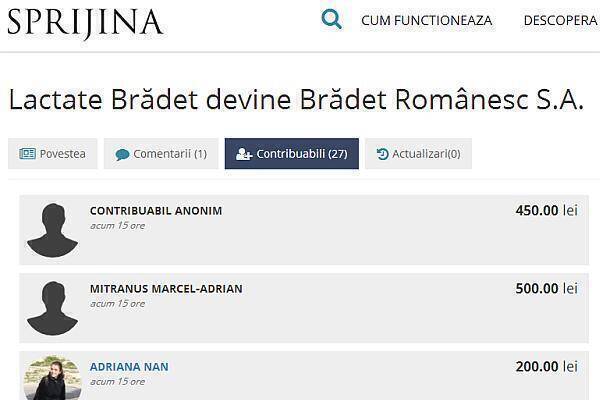600x400 pixels.
Task: Click the search magnifier icon
Action: coord(332,19)
